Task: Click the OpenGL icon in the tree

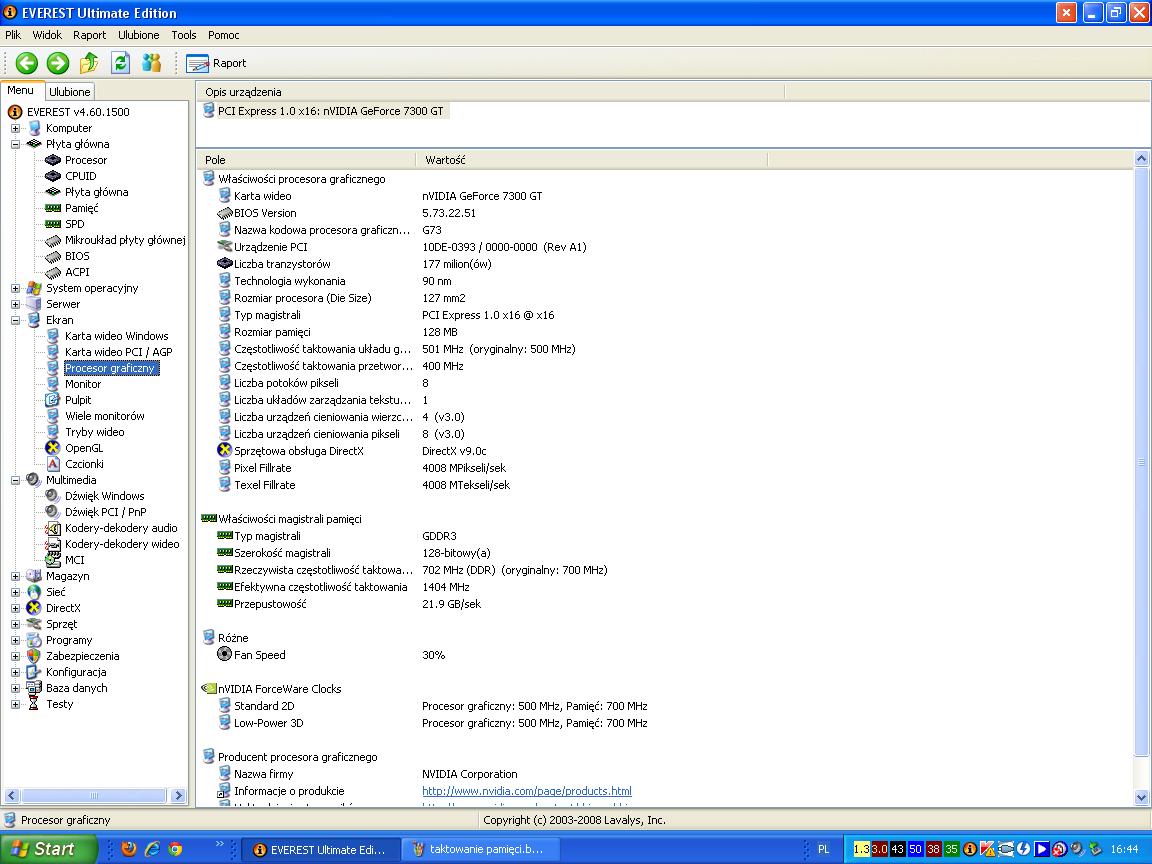Action: [x=53, y=448]
